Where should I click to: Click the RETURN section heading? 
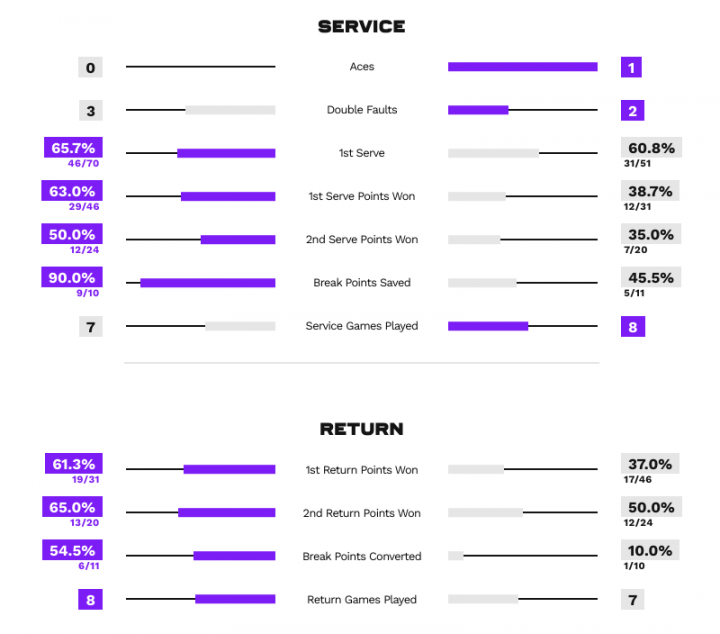click(x=362, y=429)
